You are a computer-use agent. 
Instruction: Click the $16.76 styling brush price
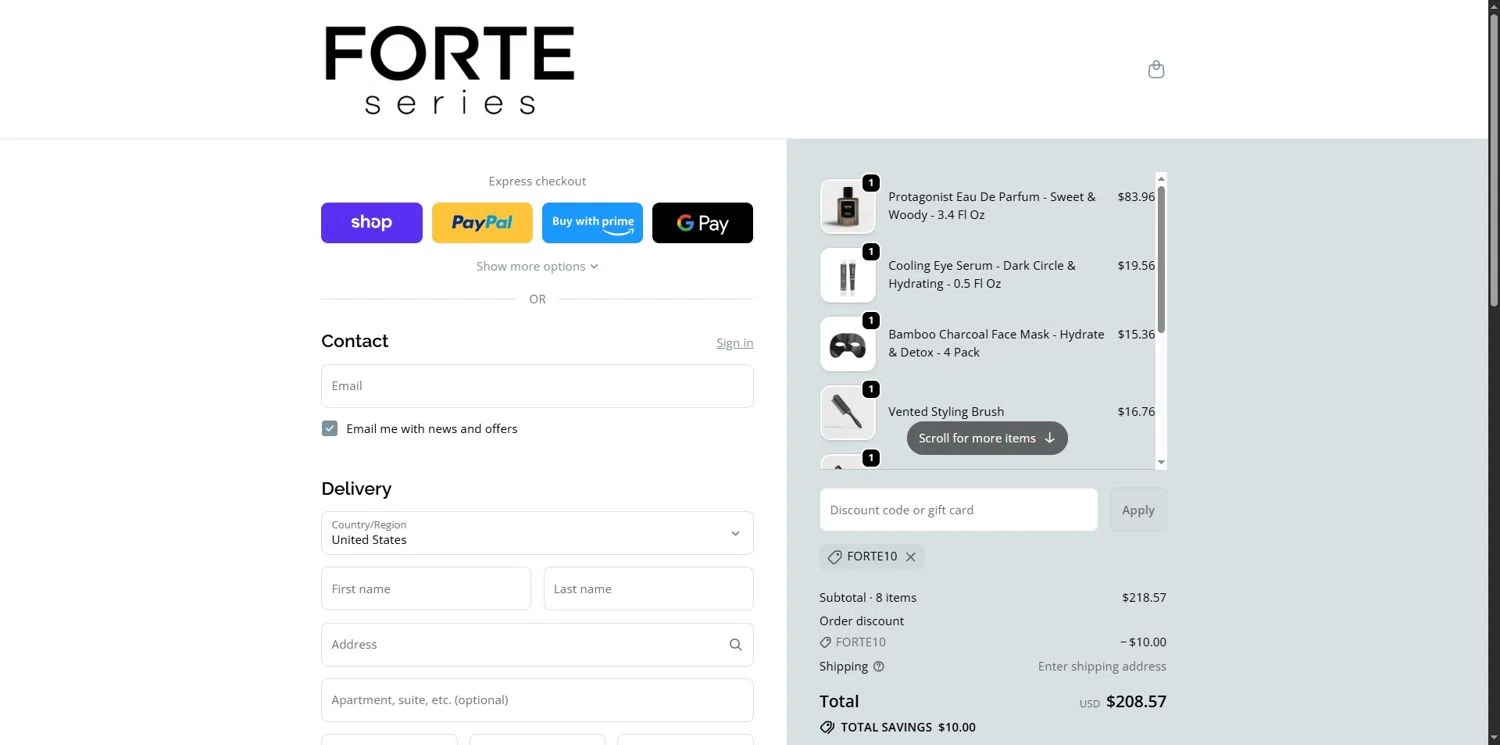click(x=1136, y=412)
